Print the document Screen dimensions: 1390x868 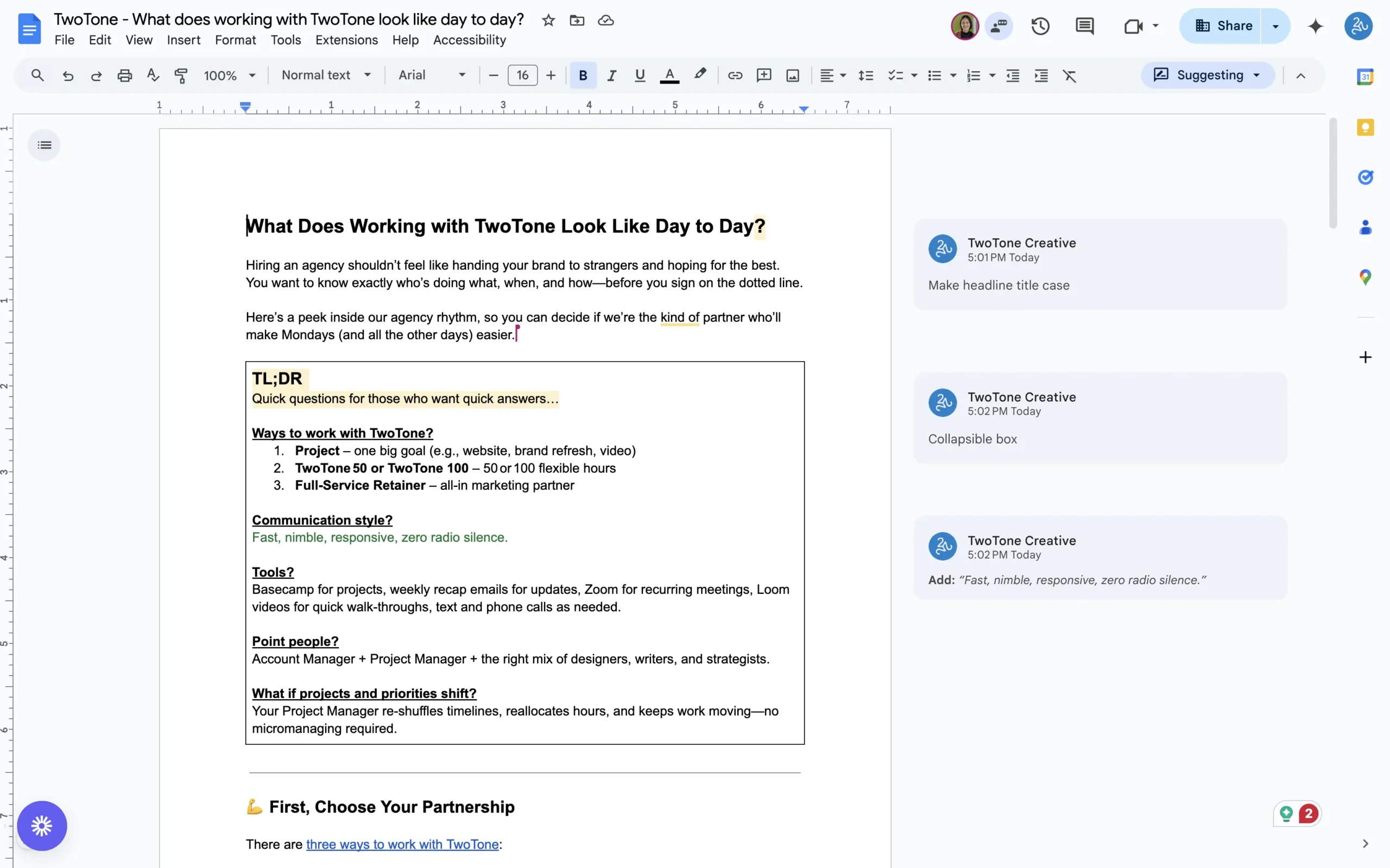coord(124,75)
